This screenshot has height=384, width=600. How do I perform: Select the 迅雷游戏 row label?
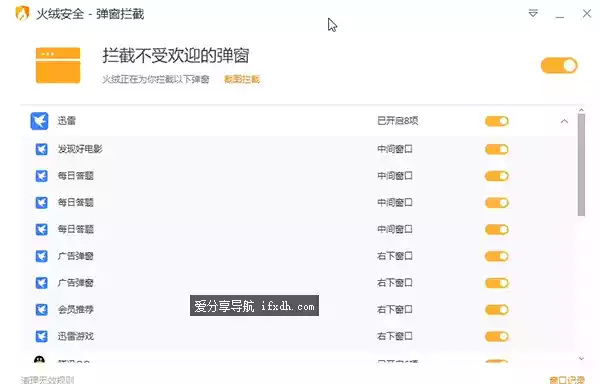75,336
